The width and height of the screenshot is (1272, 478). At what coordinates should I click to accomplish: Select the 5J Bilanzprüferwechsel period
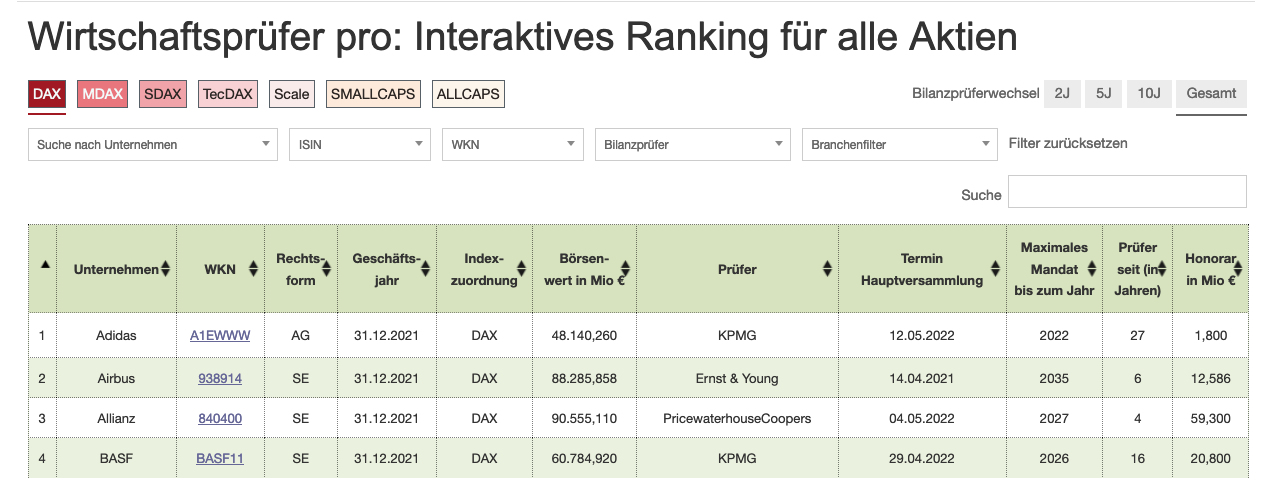pyautogui.click(x=1103, y=93)
